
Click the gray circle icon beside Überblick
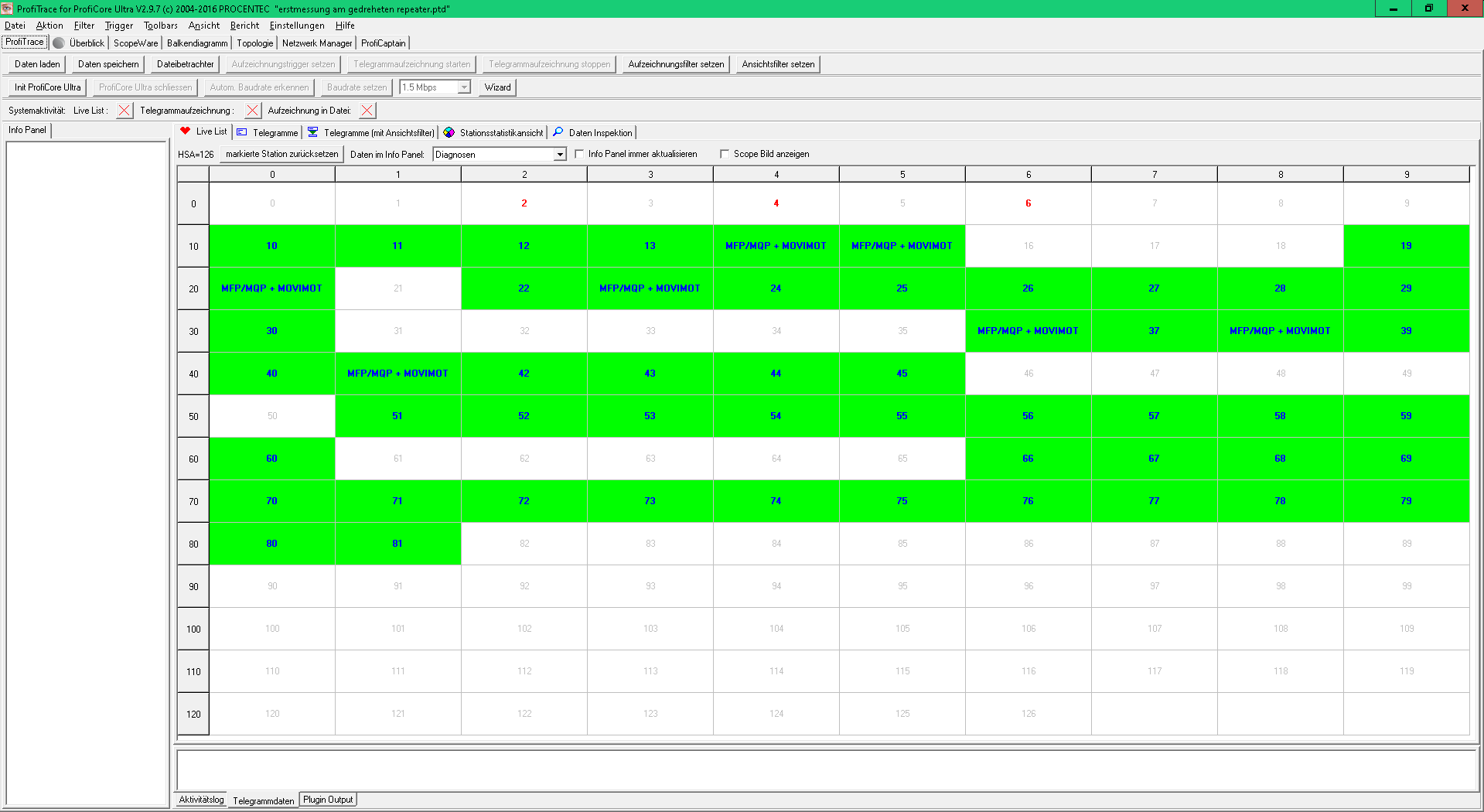(59, 43)
